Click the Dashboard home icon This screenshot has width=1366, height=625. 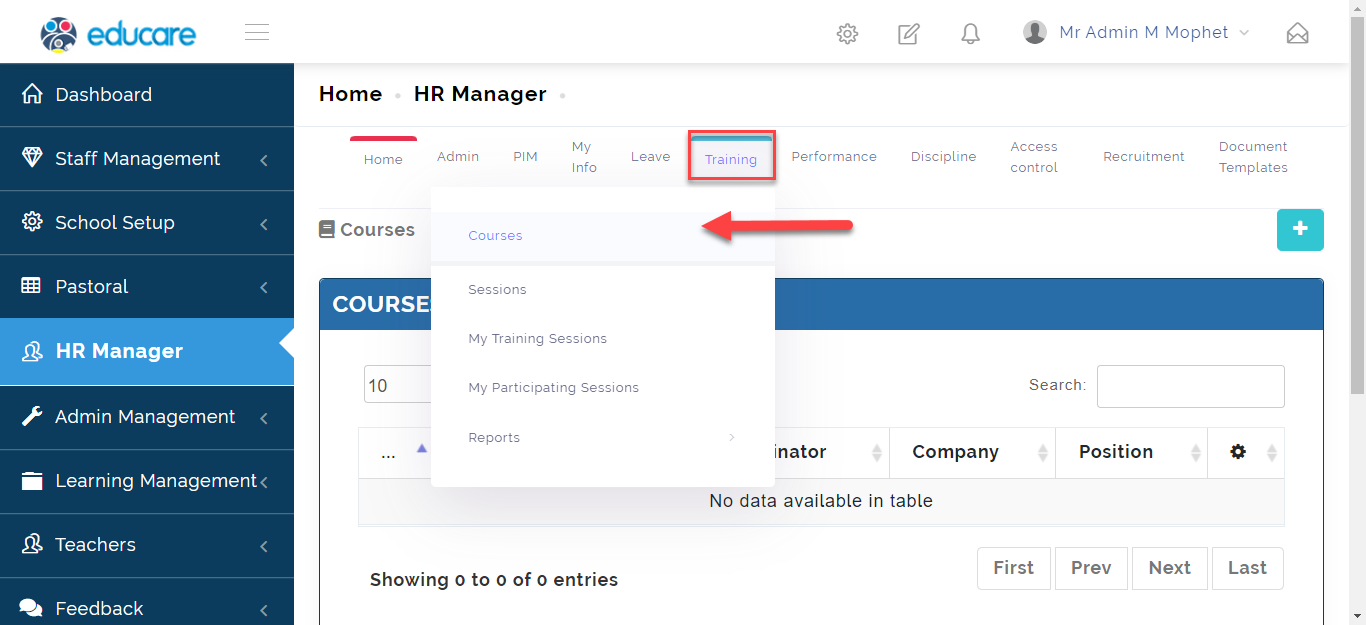[x=32, y=94]
